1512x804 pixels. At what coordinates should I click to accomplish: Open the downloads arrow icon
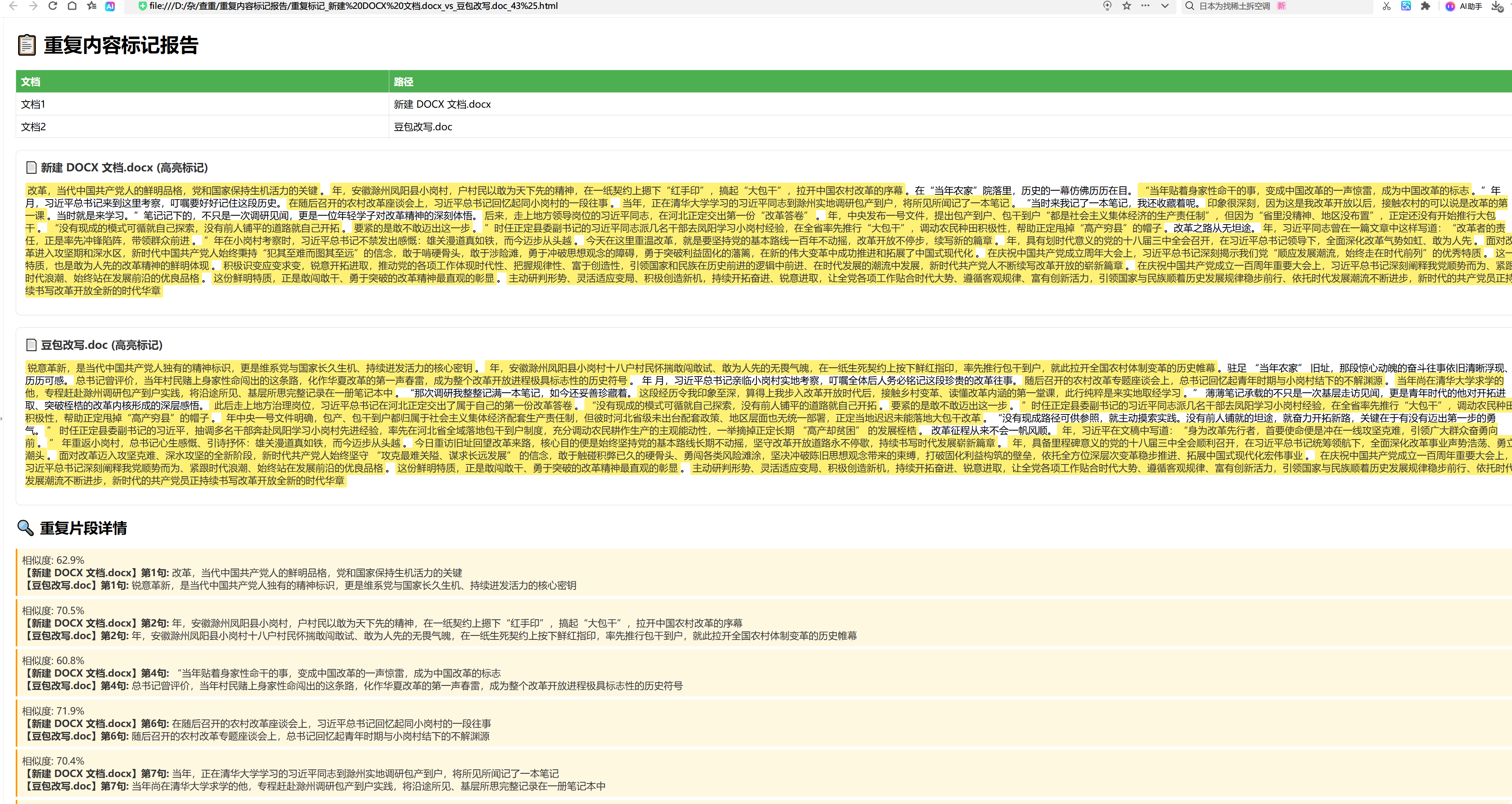[1497, 6]
